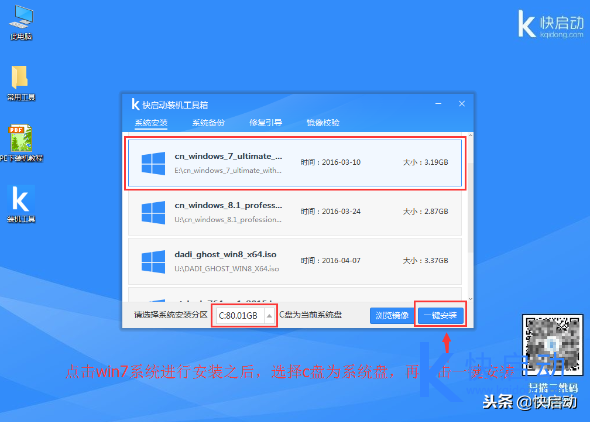Close the 快启动装机工具箱 window
590x422 pixels.
(462, 104)
